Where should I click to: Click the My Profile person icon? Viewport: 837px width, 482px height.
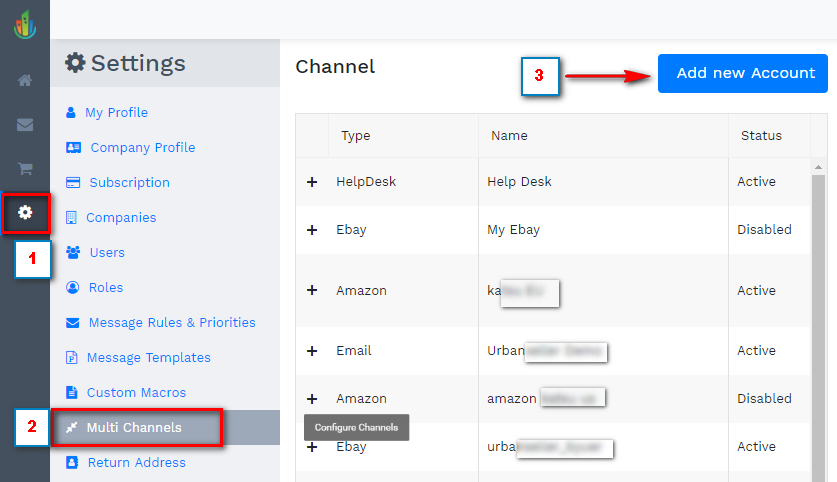click(x=70, y=113)
